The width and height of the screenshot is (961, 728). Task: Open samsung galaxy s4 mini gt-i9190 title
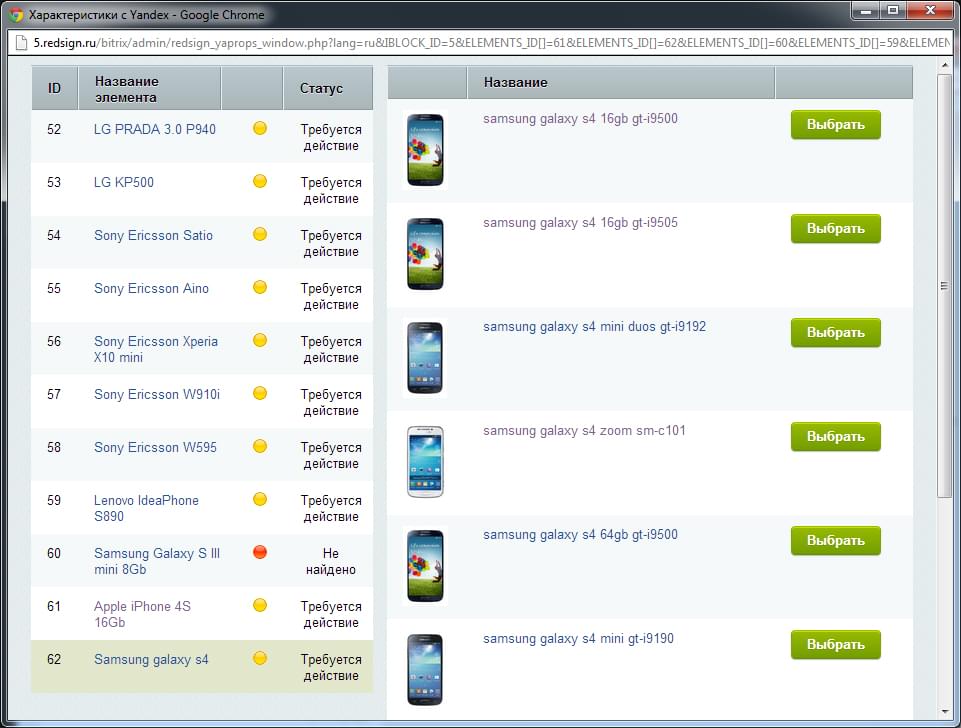tap(578, 639)
